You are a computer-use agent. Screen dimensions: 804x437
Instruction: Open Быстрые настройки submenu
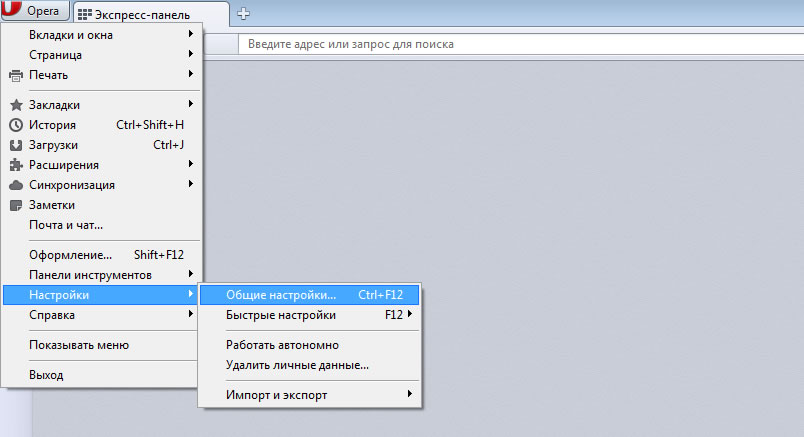tap(310, 315)
